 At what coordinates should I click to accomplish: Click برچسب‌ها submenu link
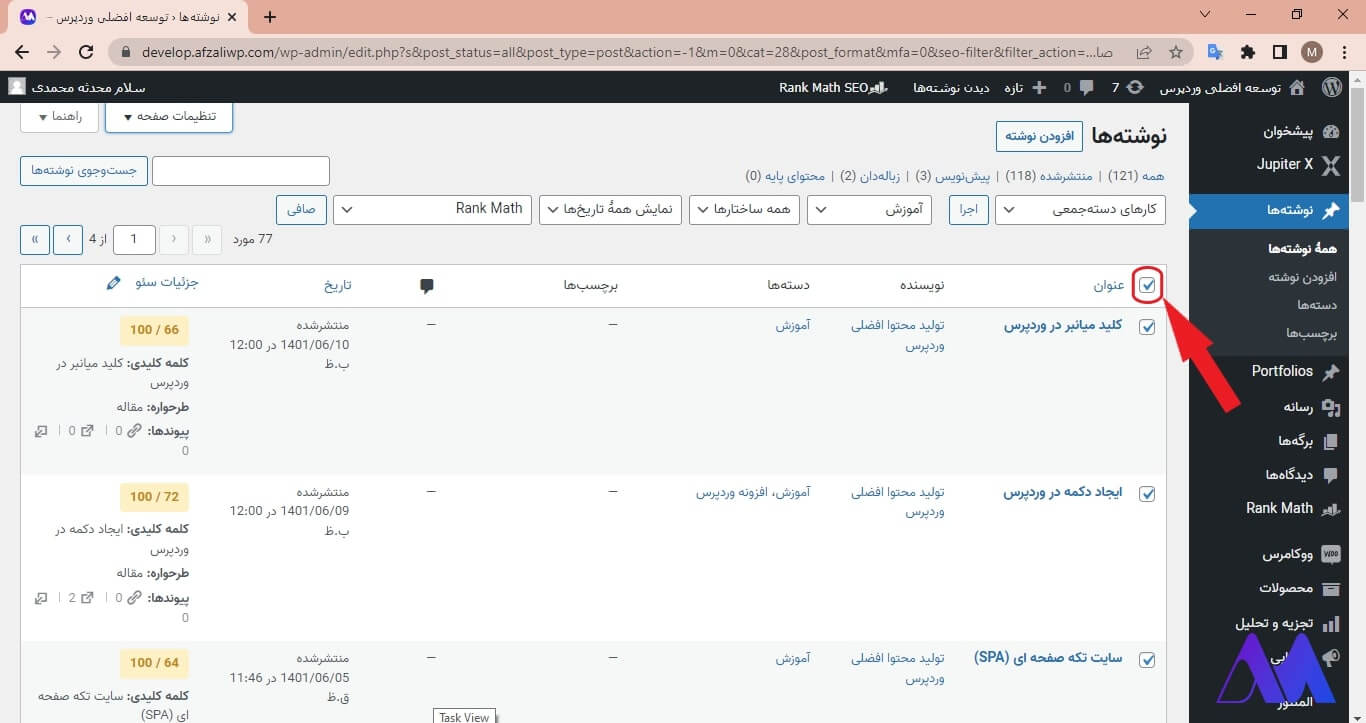[x=1312, y=333]
